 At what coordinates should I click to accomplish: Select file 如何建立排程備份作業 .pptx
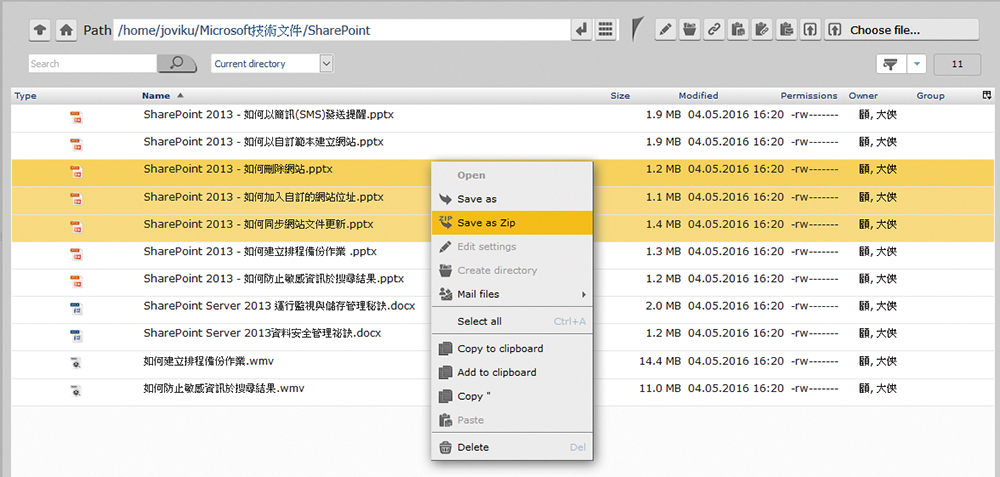point(260,251)
